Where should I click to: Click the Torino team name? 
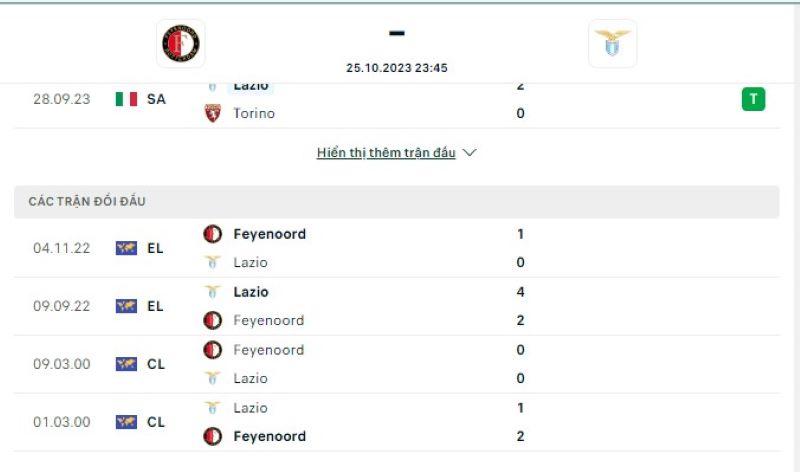[x=254, y=113]
